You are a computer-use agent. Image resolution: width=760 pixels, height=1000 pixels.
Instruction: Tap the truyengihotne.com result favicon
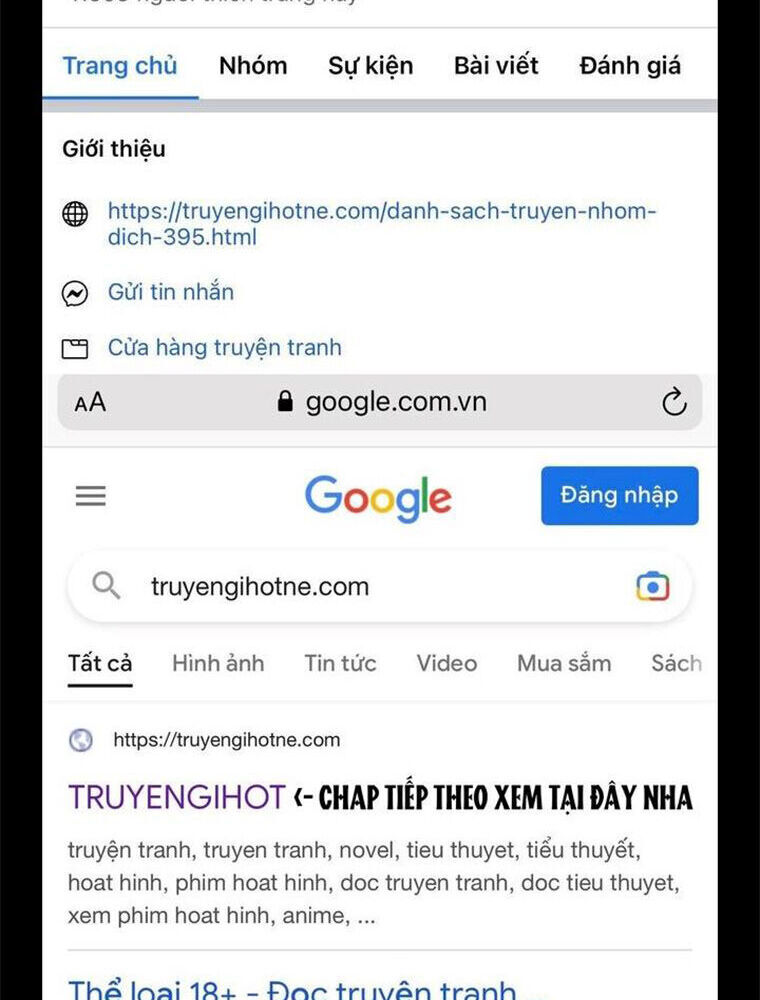tap(80, 740)
